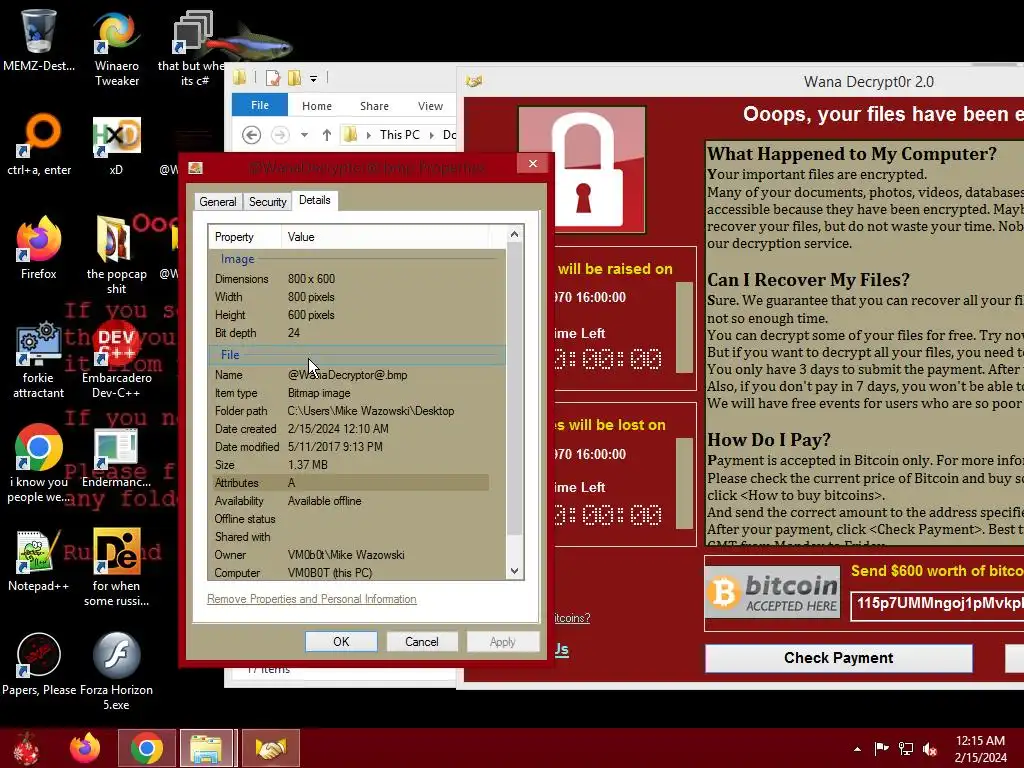1024x768 pixels.
Task: Click the Start button in the taskbar
Action: [x=27, y=748]
